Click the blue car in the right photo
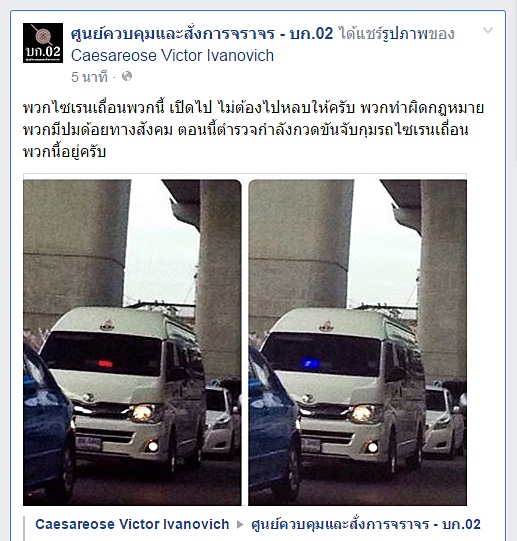The height and width of the screenshot is (541, 517). (x=274, y=424)
